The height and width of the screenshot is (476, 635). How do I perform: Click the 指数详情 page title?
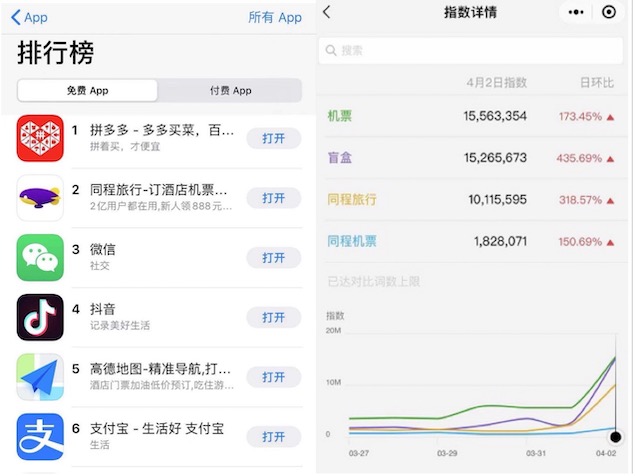click(470, 13)
